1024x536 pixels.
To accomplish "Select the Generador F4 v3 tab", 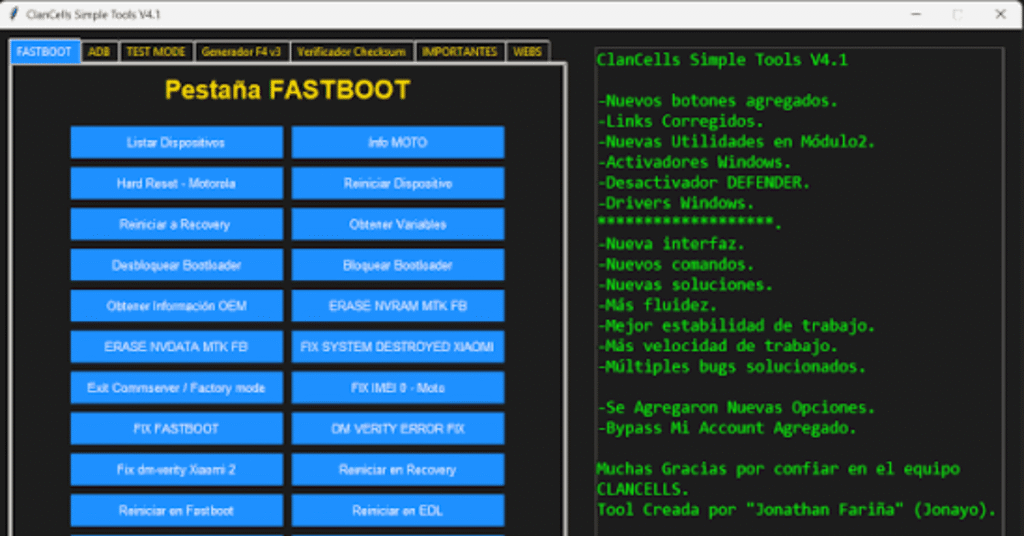I will (241, 52).
